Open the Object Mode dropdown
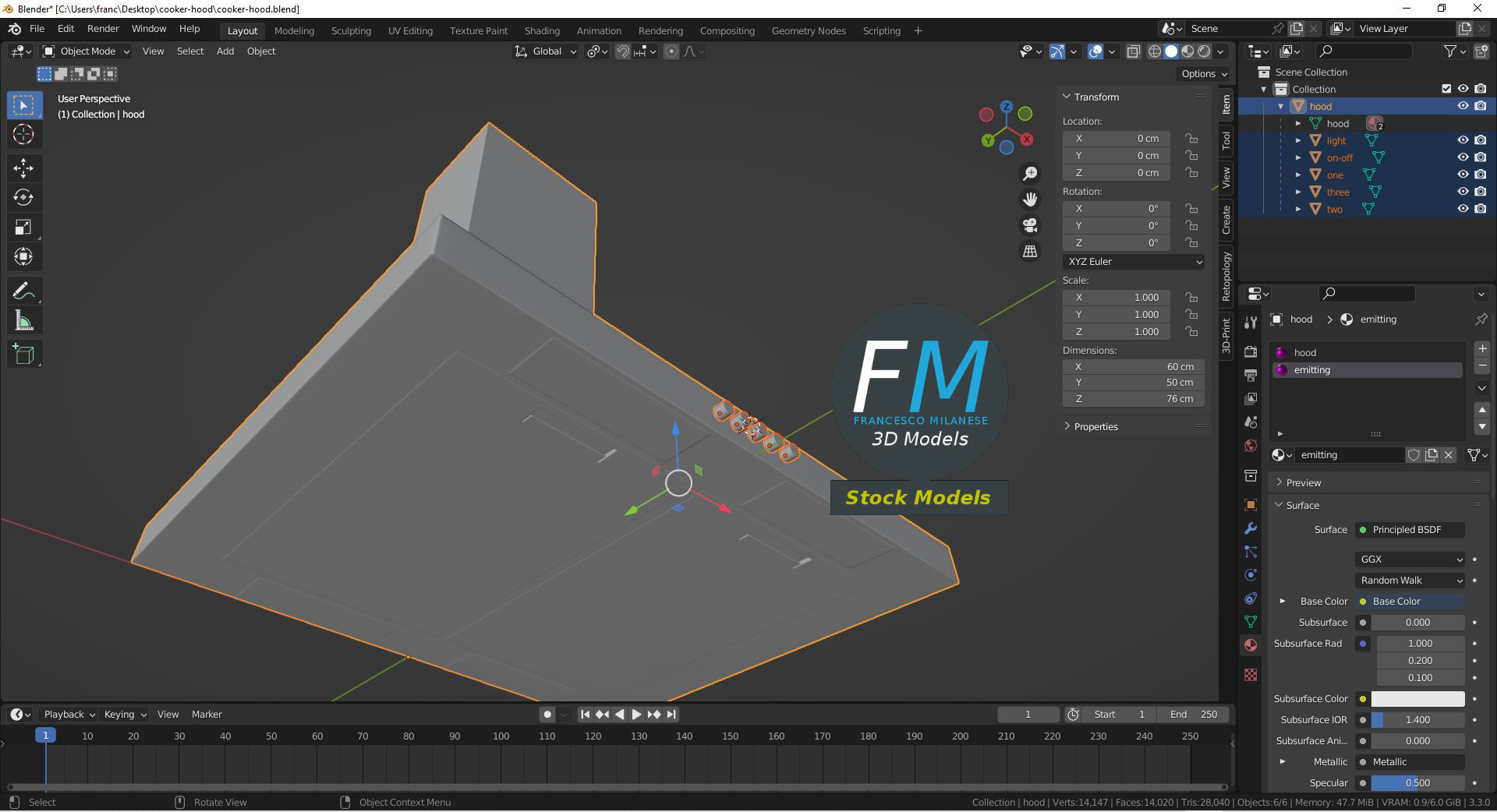 (x=87, y=51)
